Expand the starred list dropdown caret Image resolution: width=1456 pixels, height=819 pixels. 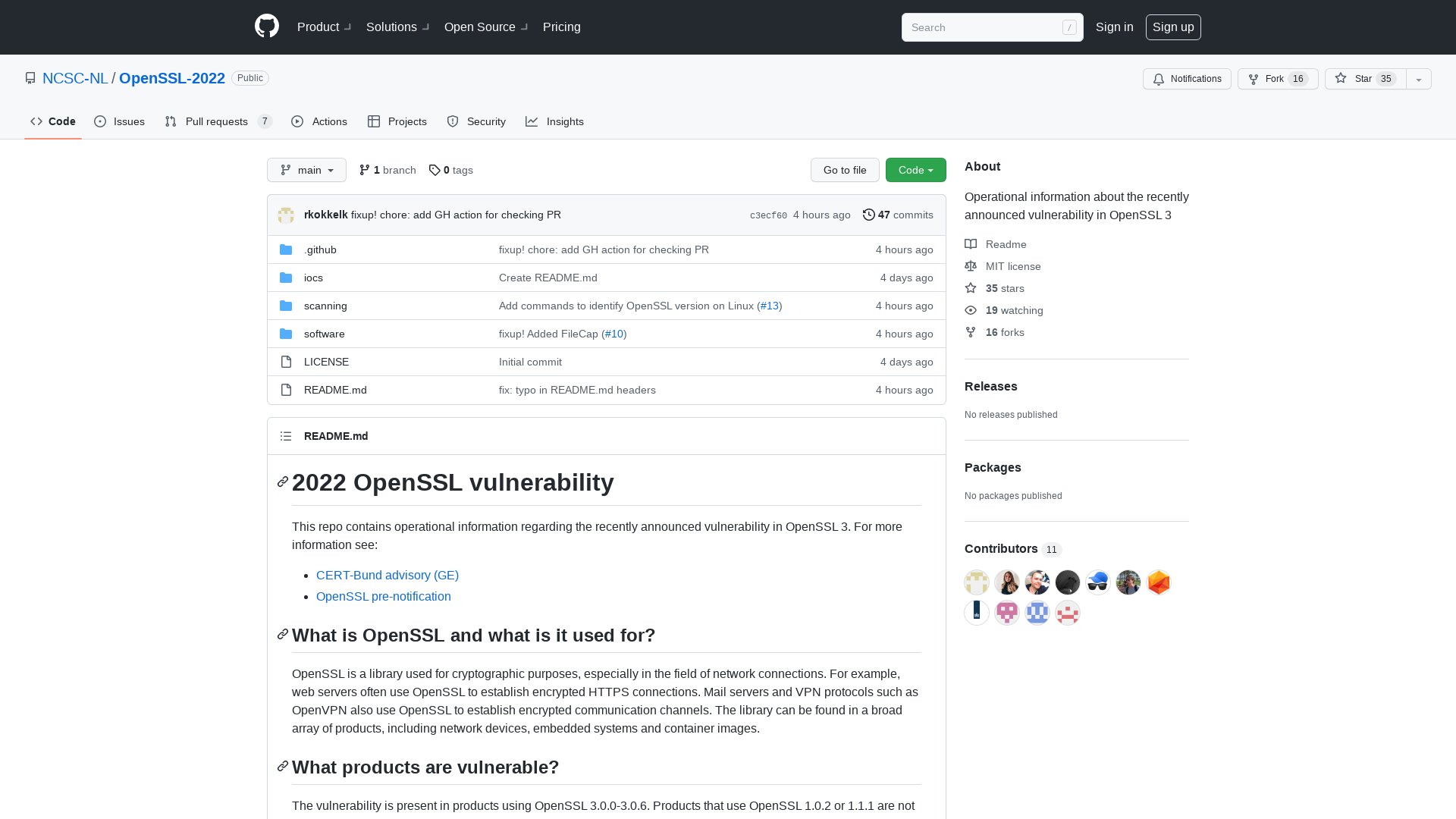[1418, 79]
